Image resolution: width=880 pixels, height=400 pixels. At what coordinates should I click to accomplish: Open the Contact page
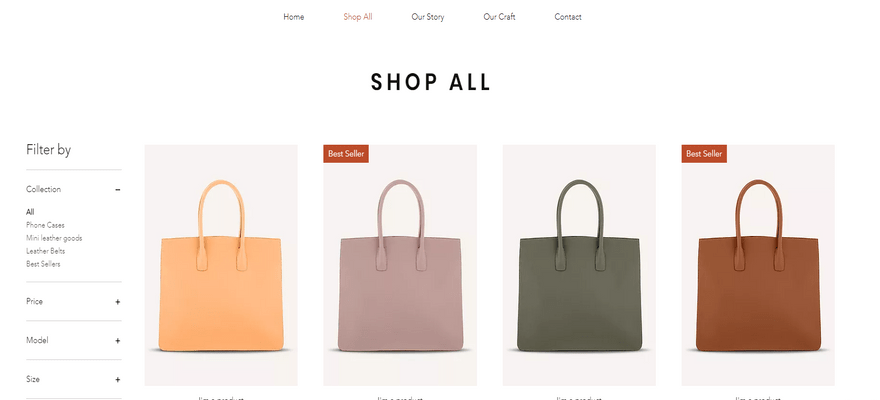pos(568,17)
